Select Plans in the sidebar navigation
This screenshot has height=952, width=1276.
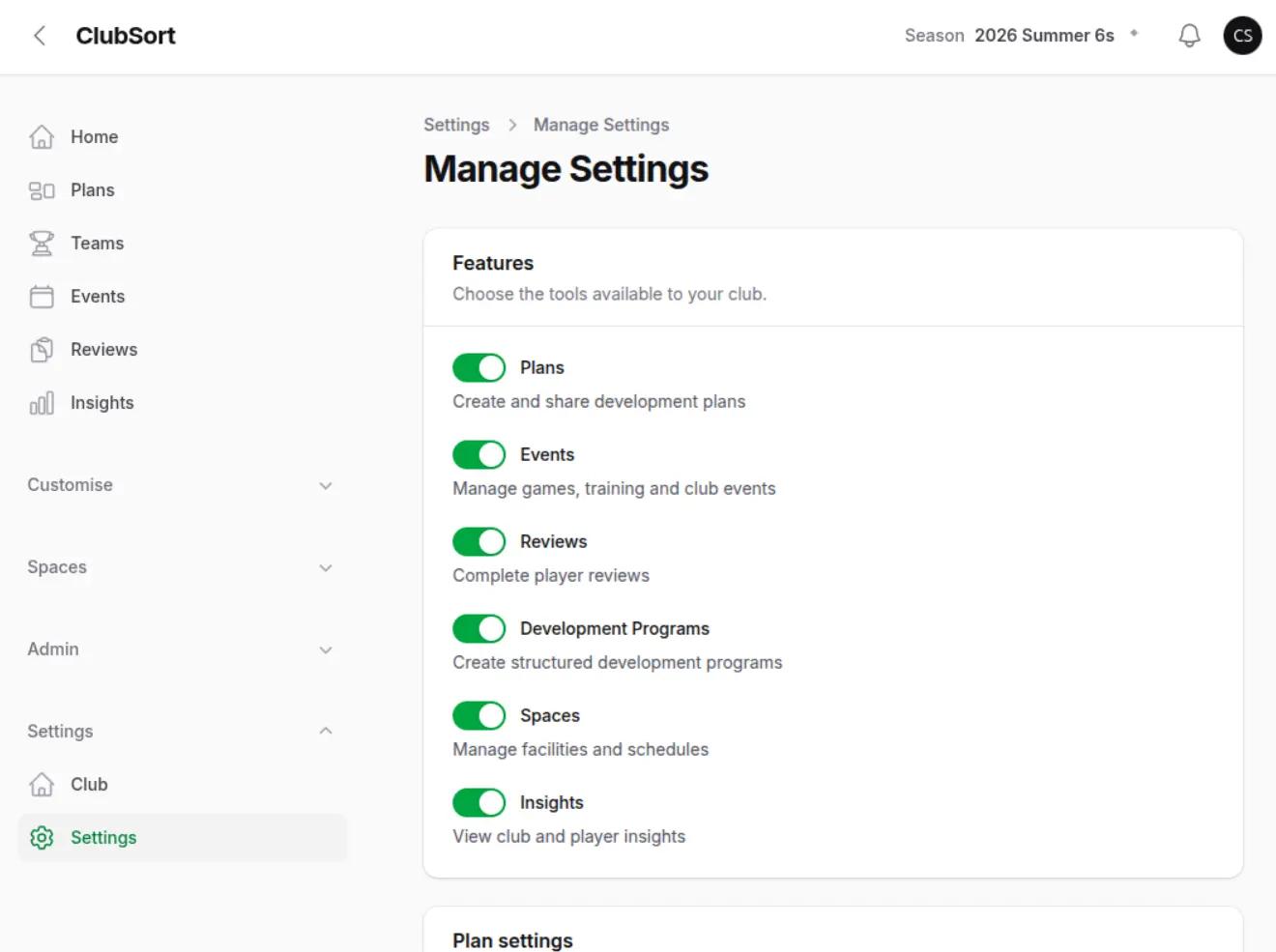(182, 190)
